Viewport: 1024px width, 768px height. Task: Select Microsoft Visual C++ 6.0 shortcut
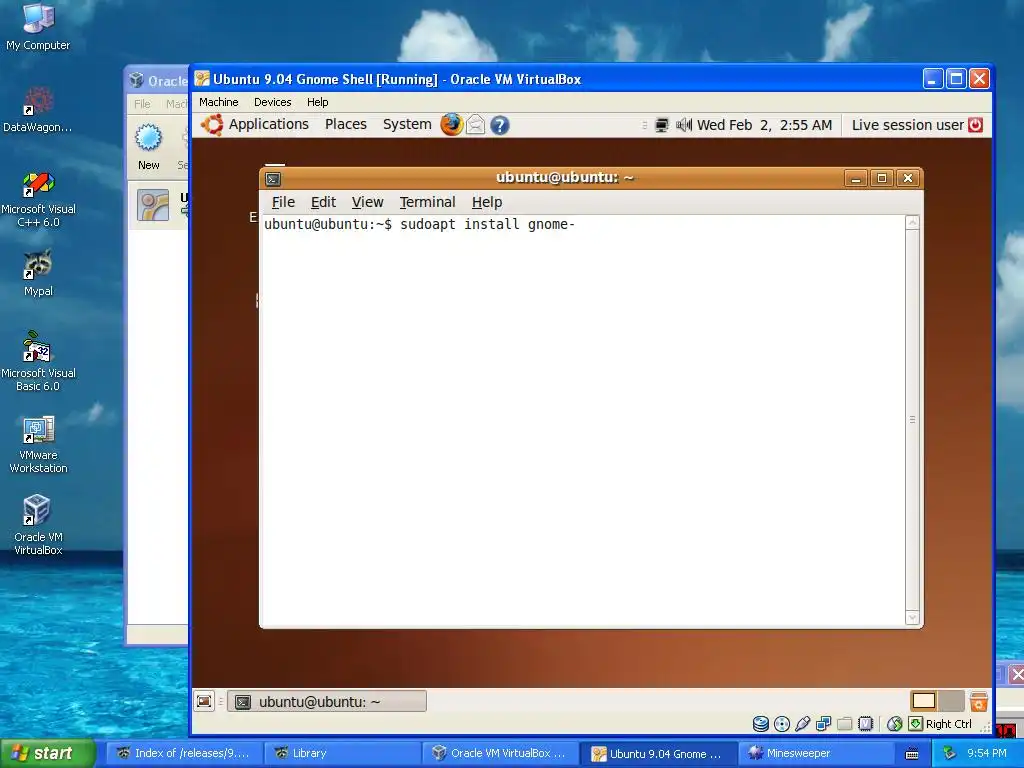[x=38, y=199]
